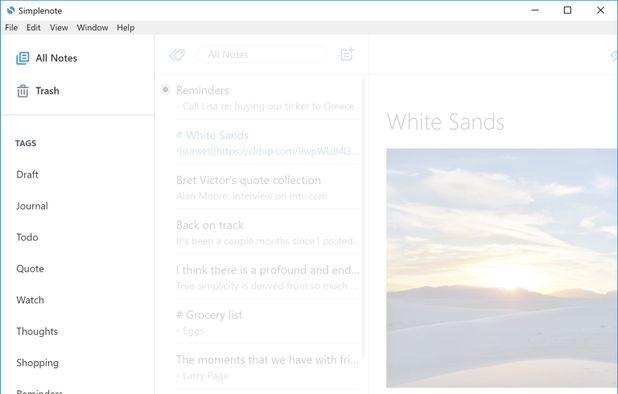This screenshot has height=394, width=618.
Task: Click the White Sands sunset image
Action: [501, 268]
